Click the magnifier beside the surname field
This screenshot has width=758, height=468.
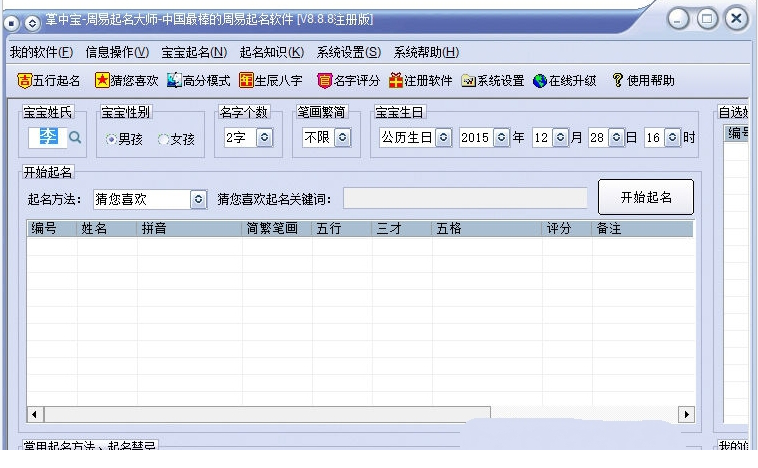pos(75,137)
